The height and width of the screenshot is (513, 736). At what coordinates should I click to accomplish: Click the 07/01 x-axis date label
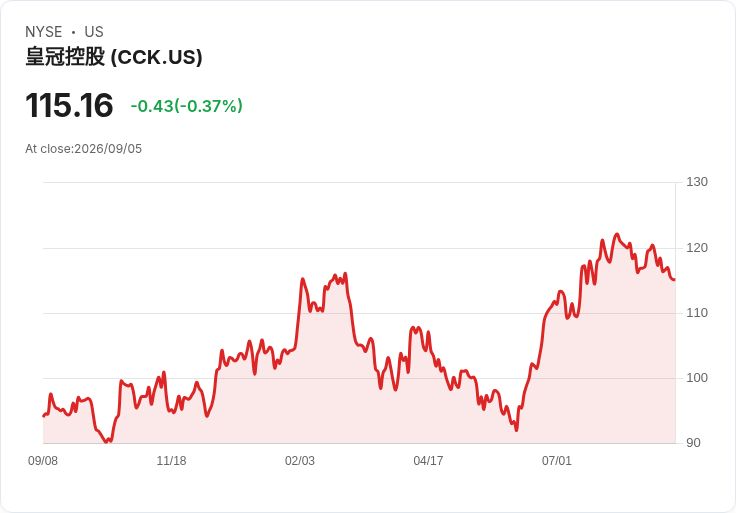557,461
